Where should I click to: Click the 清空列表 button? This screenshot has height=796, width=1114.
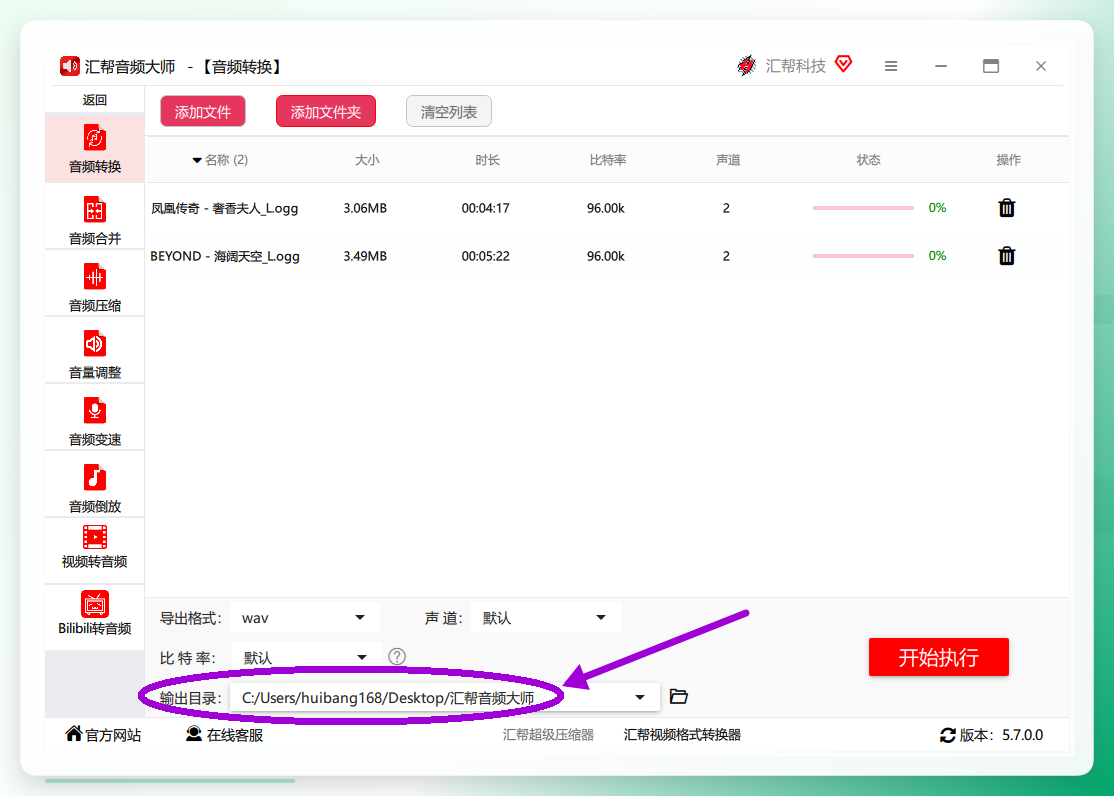pos(449,112)
